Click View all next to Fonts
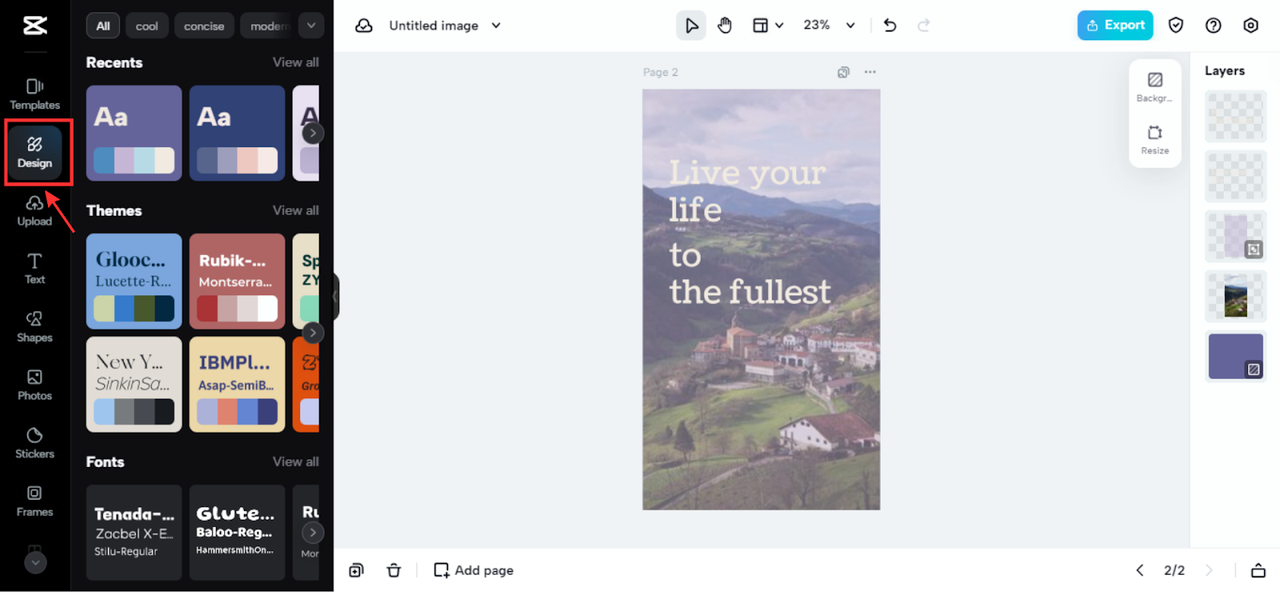This screenshot has width=1280, height=595. coord(296,461)
